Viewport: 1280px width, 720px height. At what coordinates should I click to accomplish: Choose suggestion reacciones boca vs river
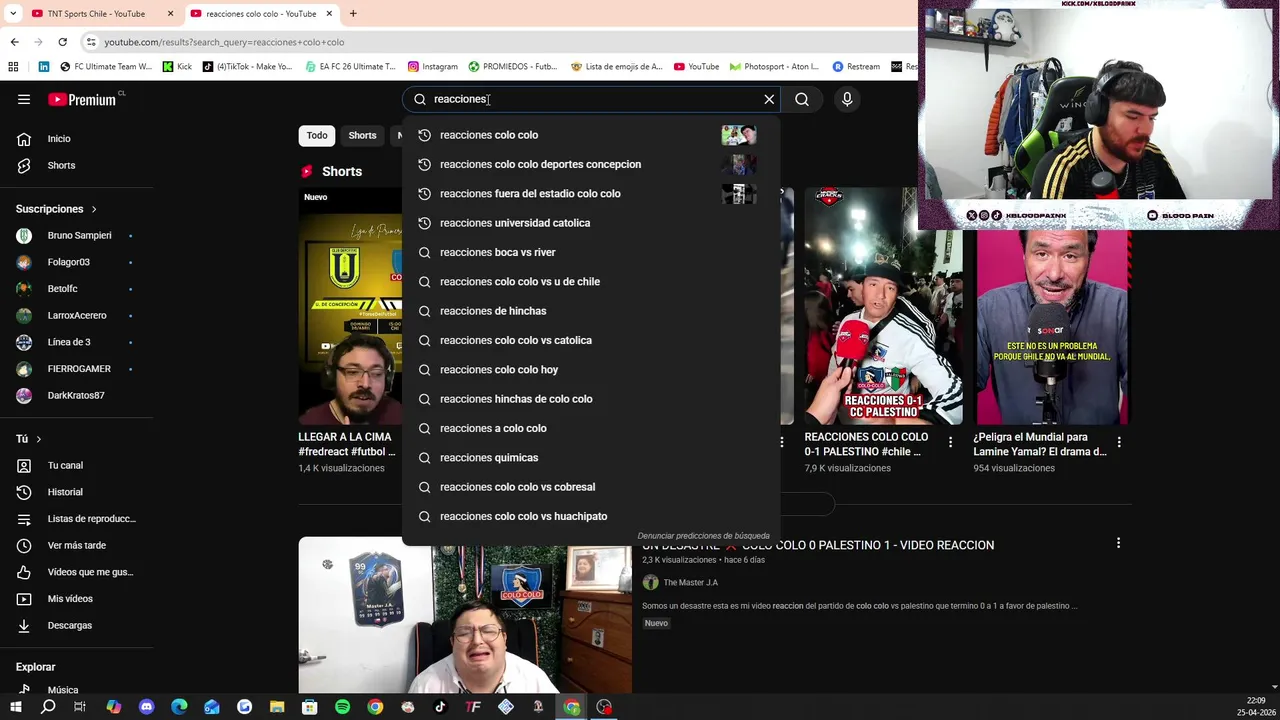pos(591,252)
